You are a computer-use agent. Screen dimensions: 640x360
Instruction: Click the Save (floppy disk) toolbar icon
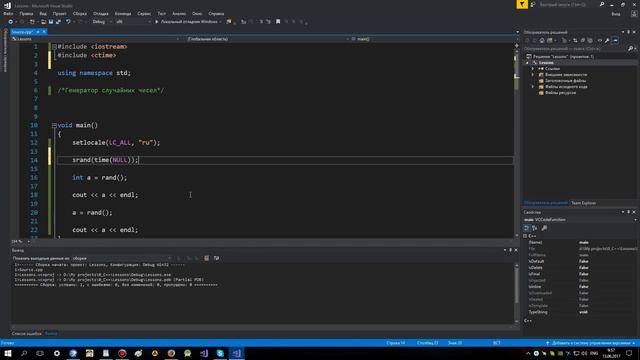coord(51,22)
